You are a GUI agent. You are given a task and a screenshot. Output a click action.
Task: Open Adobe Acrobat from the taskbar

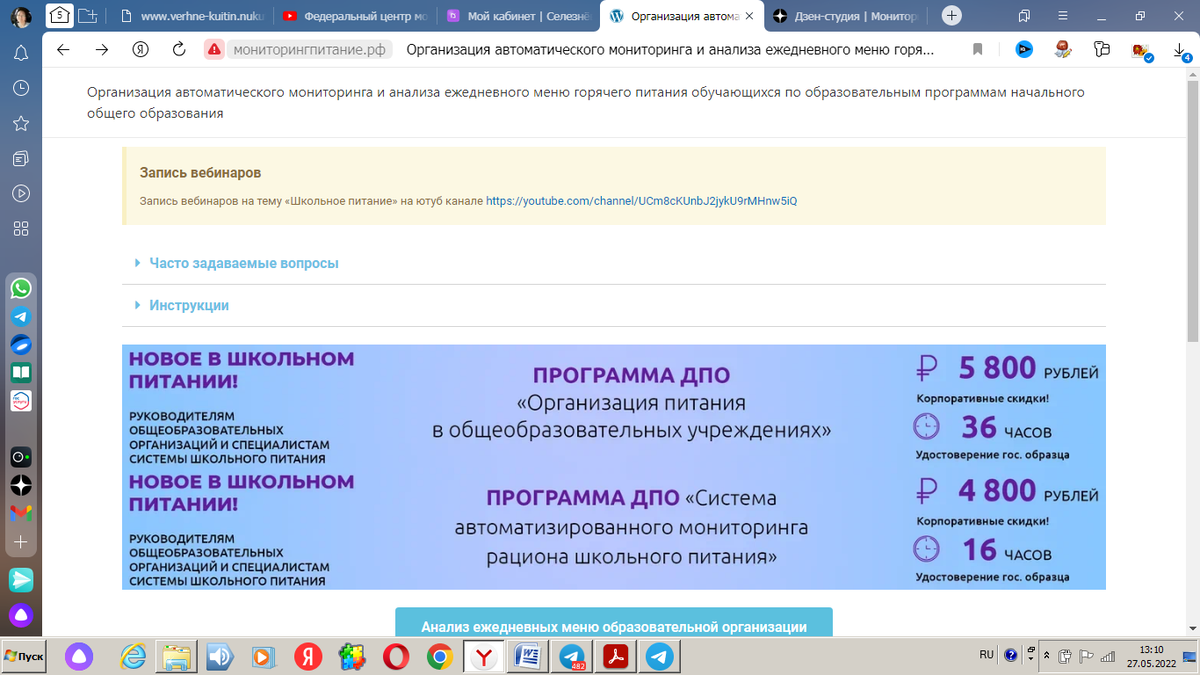(615, 657)
